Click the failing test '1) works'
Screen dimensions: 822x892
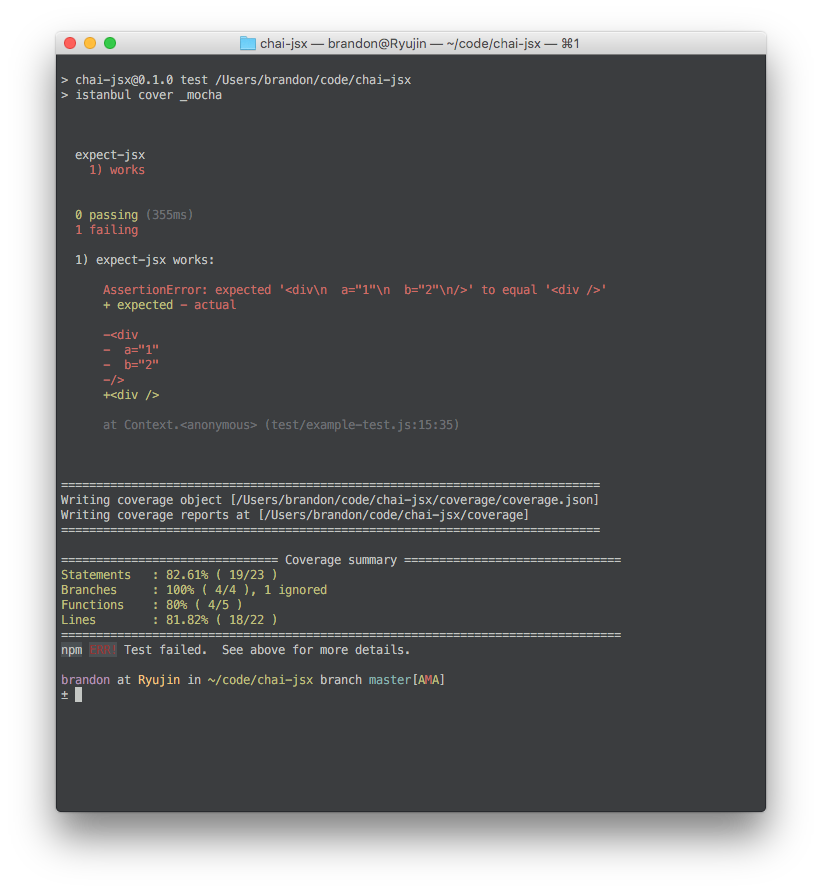(x=117, y=170)
